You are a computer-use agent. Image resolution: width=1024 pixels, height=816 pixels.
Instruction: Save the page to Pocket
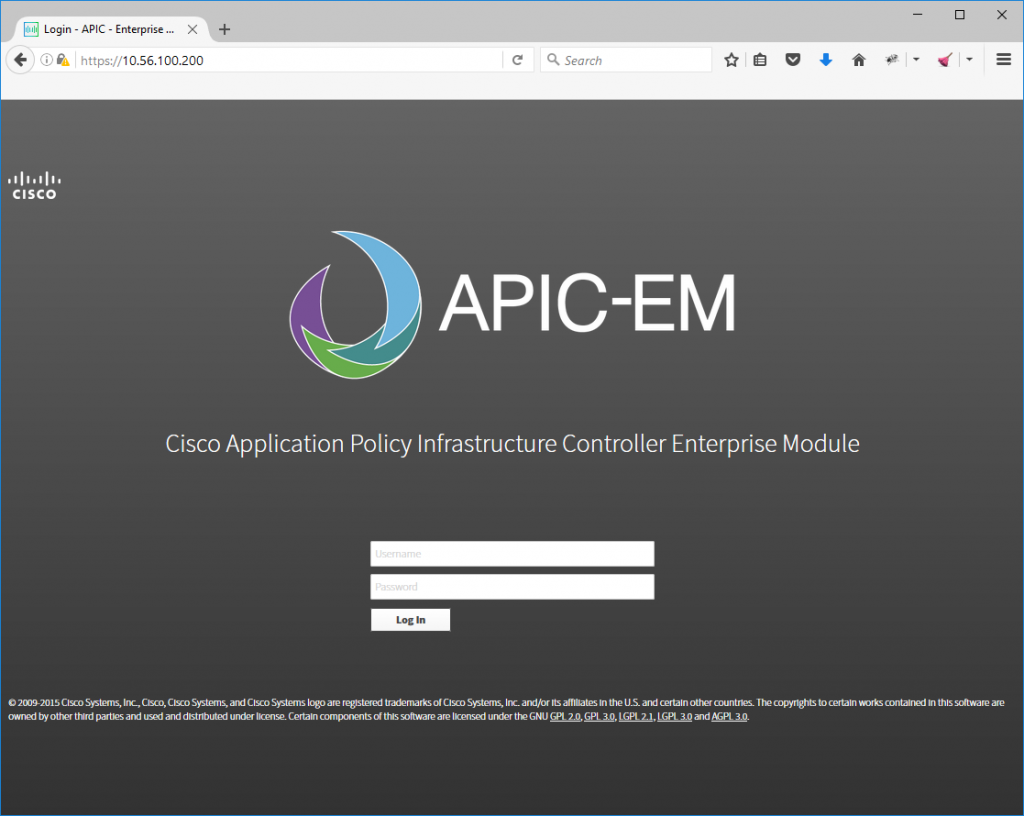[x=793, y=59]
